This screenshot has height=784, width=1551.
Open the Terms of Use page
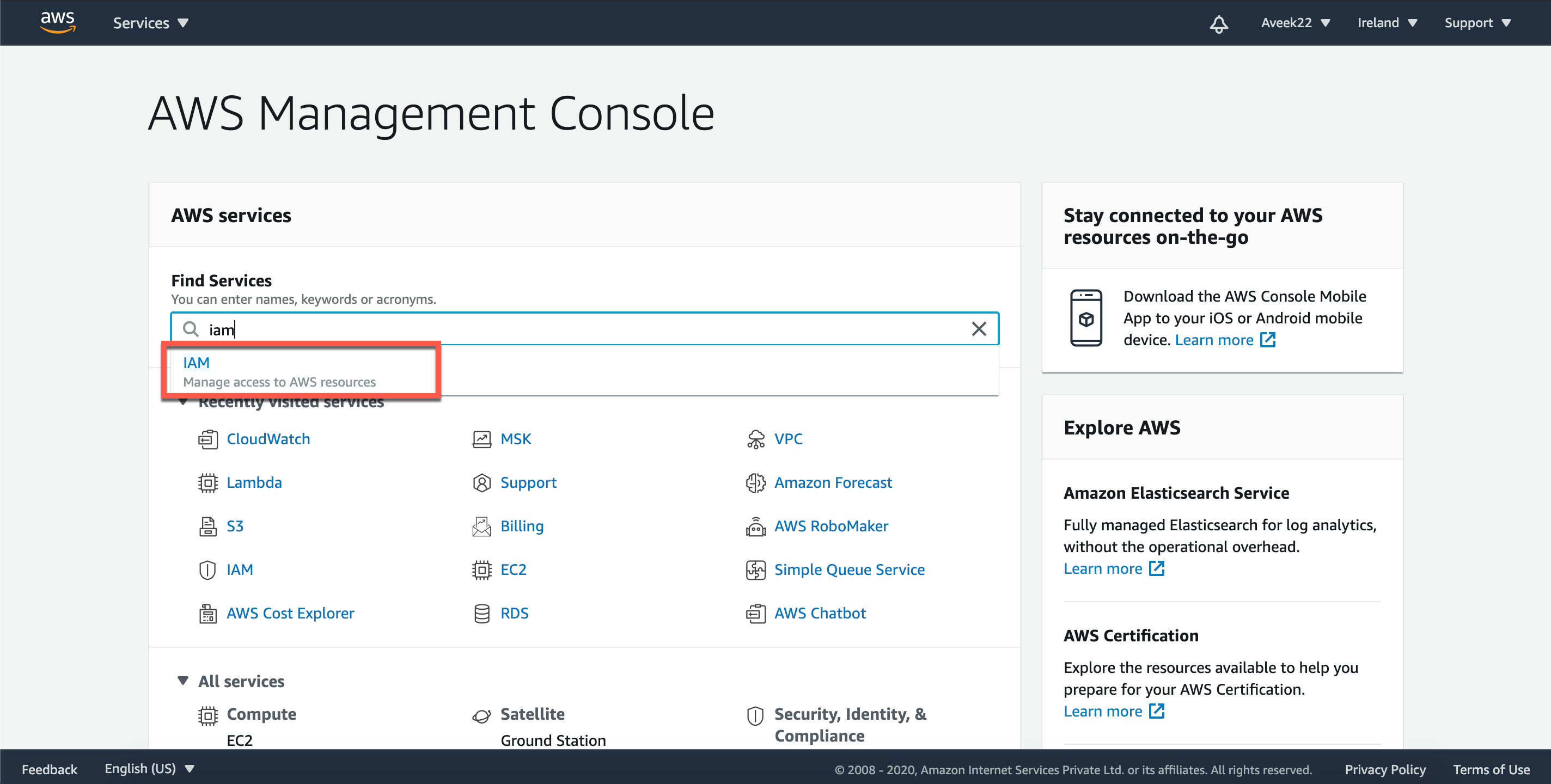pyautogui.click(x=1492, y=769)
